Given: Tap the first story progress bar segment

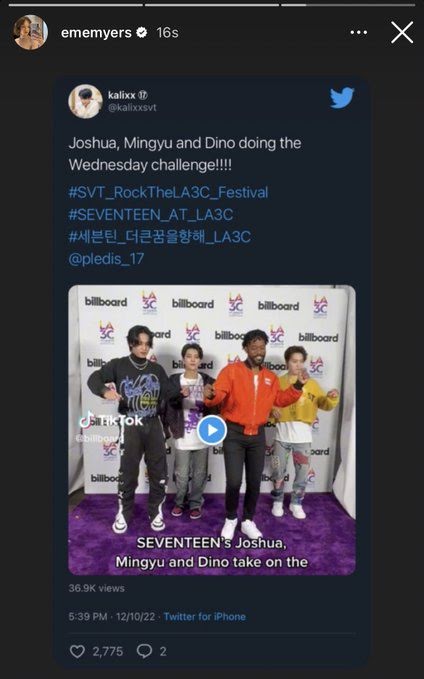Looking at the screenshot, I should click(x=75, y=5).
